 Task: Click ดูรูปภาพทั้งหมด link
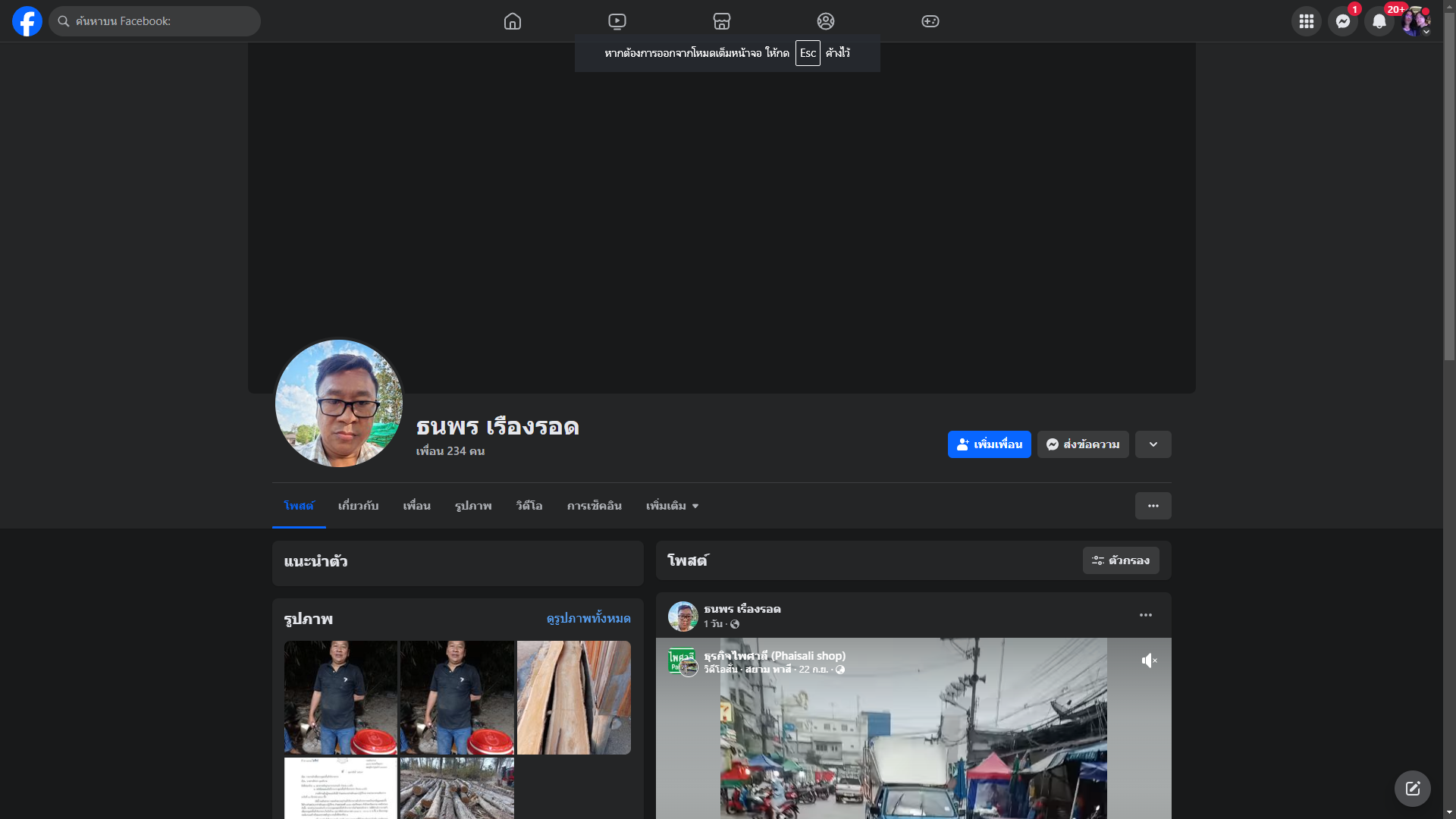(588, 619)
